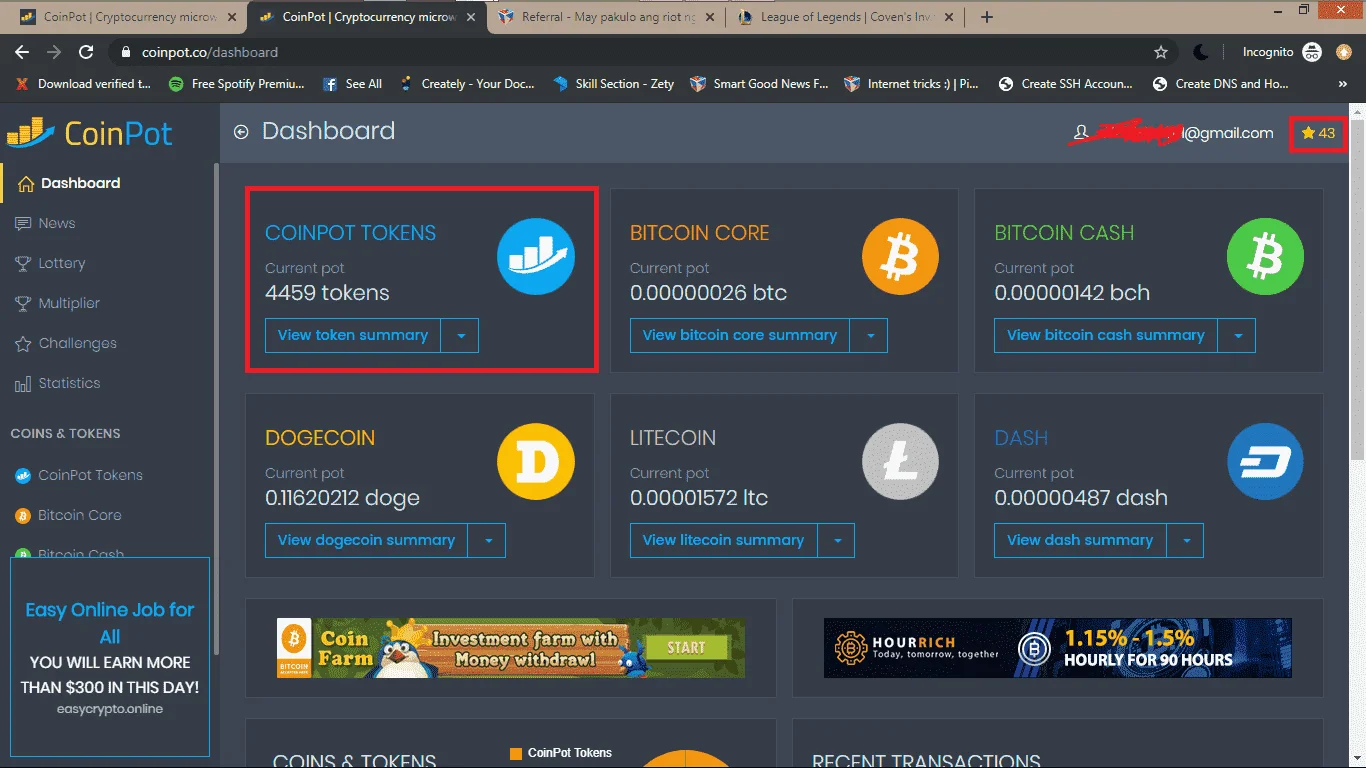Open the Easy Online Job sidebar ad
This screenshot has height=768, width=1366.
pos(110,656)
